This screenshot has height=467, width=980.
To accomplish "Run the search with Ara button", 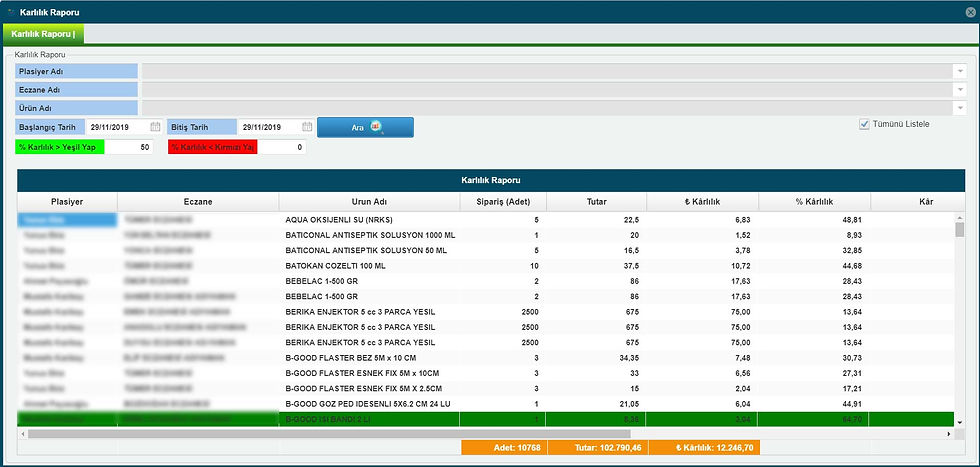I will pos(365,127).
